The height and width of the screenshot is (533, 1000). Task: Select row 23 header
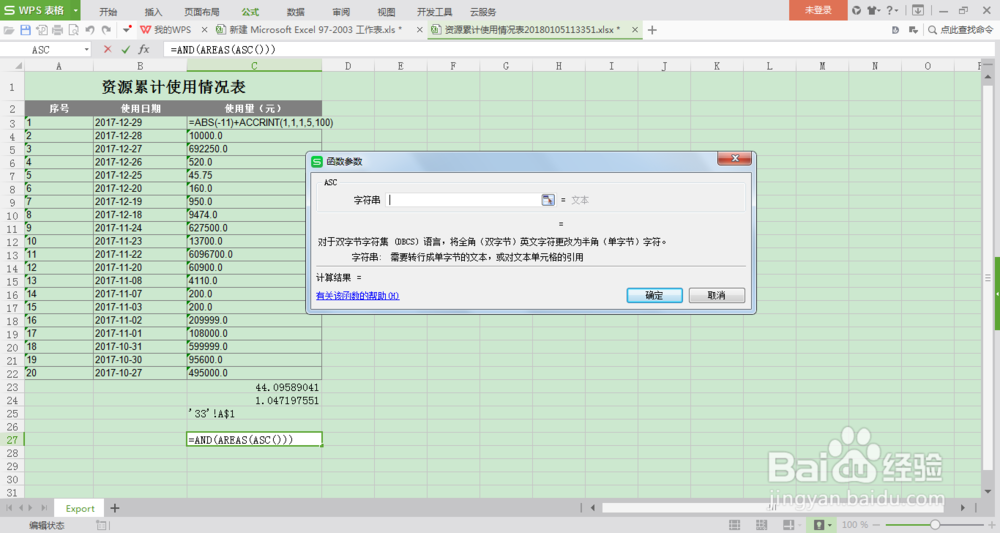pos(12,387)
